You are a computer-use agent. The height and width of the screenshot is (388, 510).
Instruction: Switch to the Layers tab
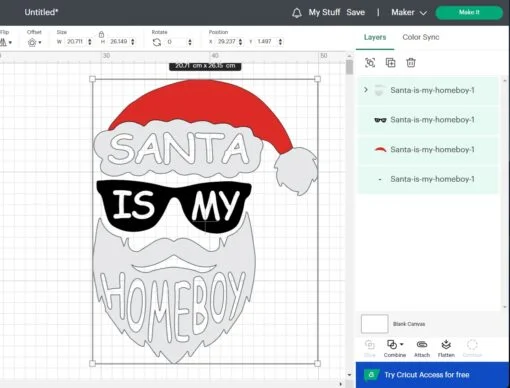375,37
